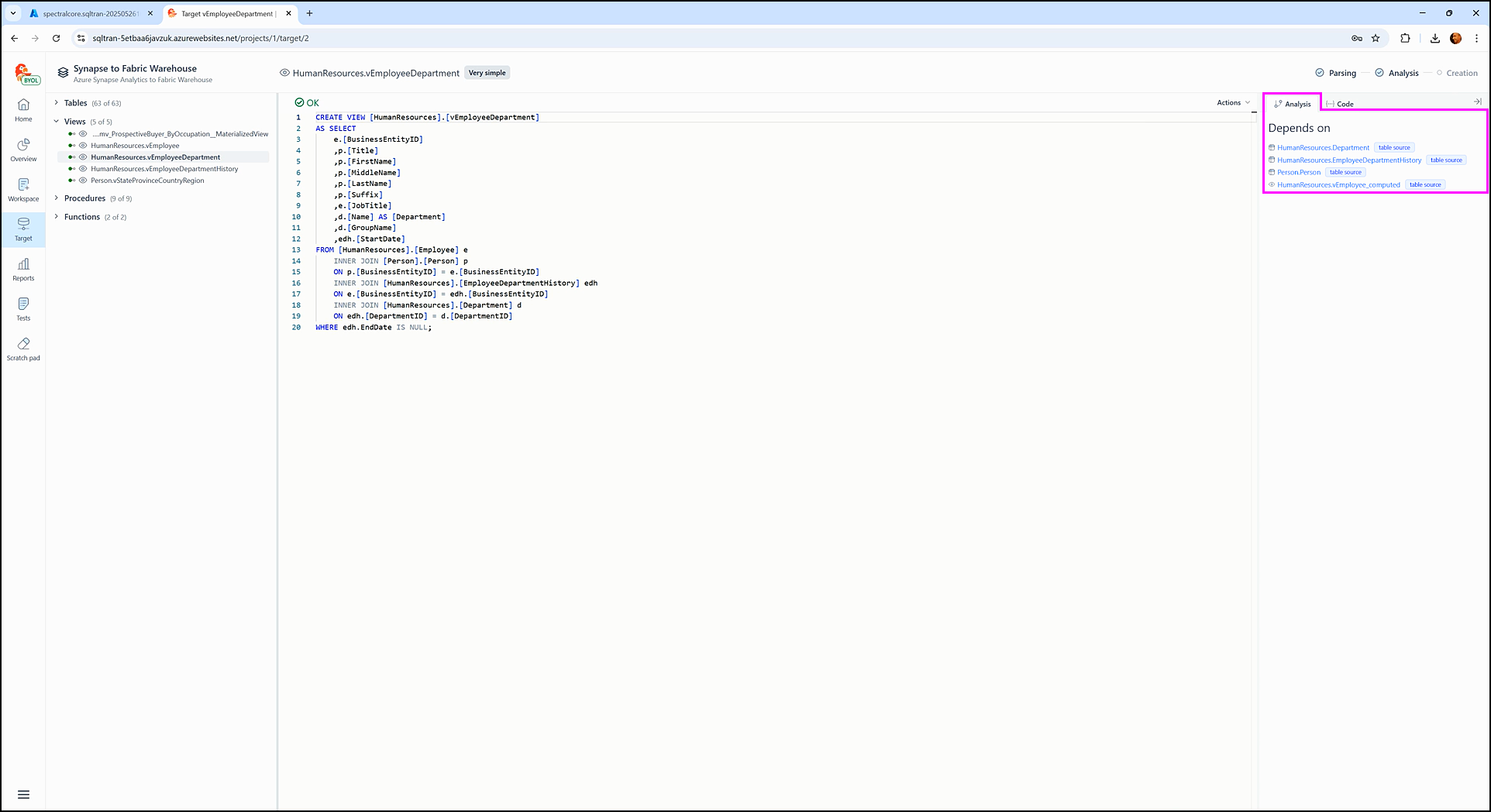Expand the Functions tree node
1491x812 pixels.
click(x=57, y=217)
